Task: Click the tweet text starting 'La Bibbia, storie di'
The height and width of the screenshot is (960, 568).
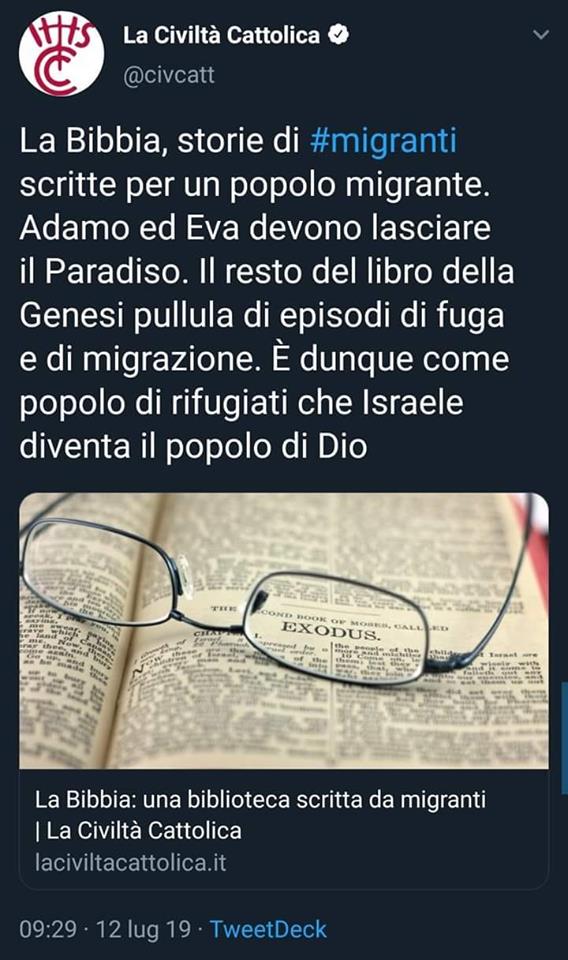Action: click(x=267, y=293)
